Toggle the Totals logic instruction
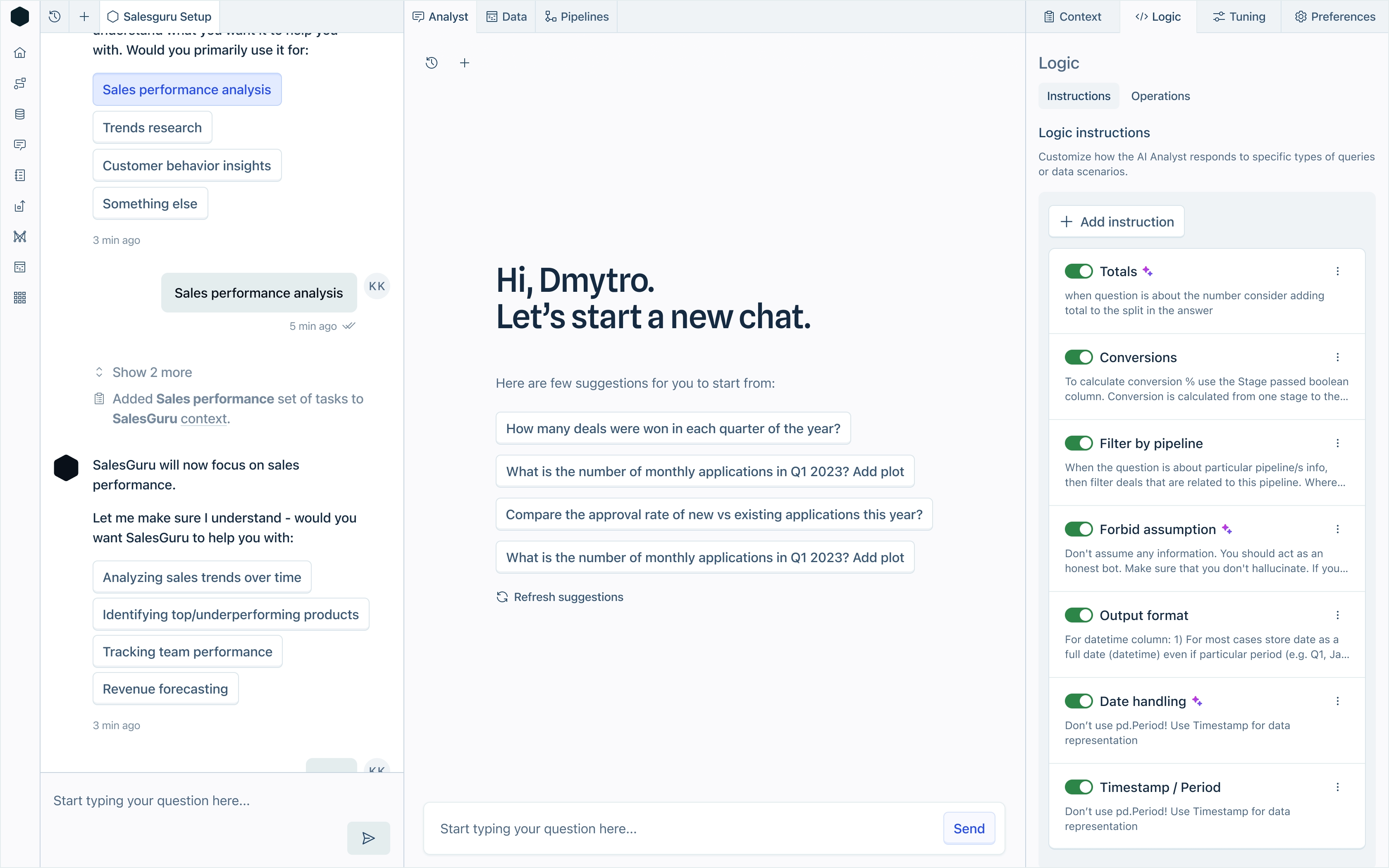 coord(1078,271)
